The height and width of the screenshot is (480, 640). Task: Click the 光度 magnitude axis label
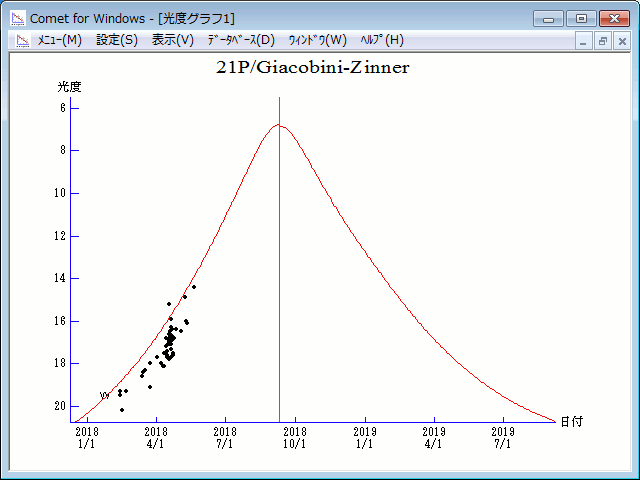click(x=68, y=87)
